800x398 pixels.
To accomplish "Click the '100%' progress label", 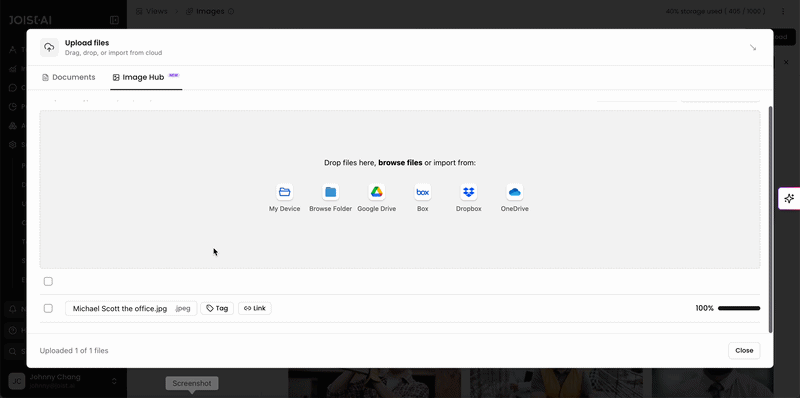I will pyautogui.click(x=704, y=308).
